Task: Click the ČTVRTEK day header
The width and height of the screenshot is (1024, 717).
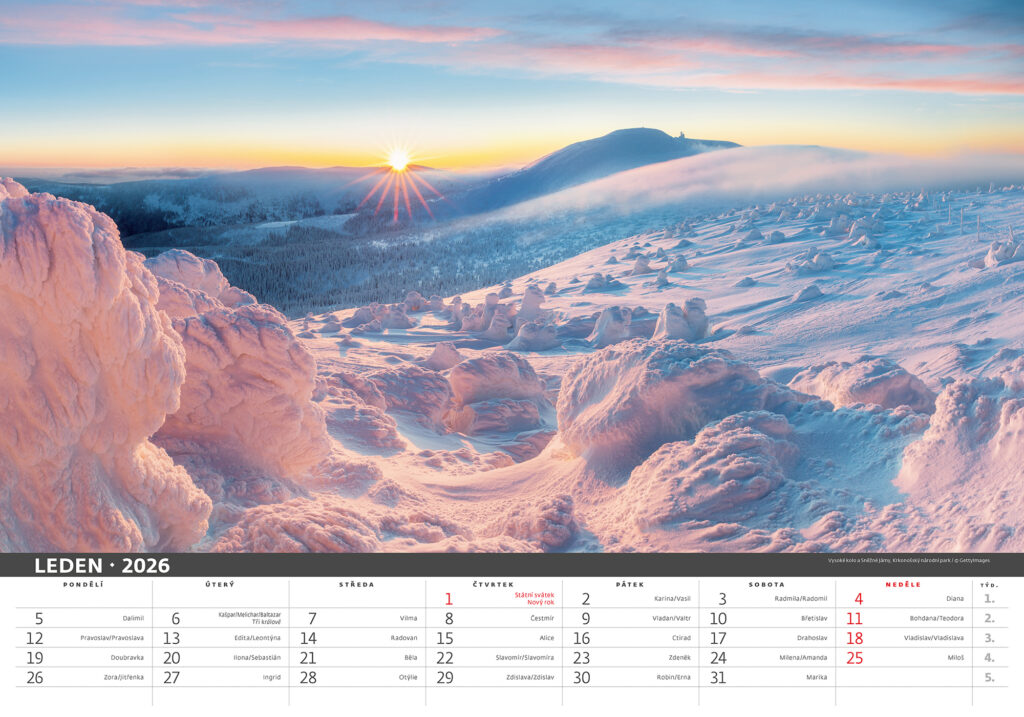Action: tap(493, 584)
